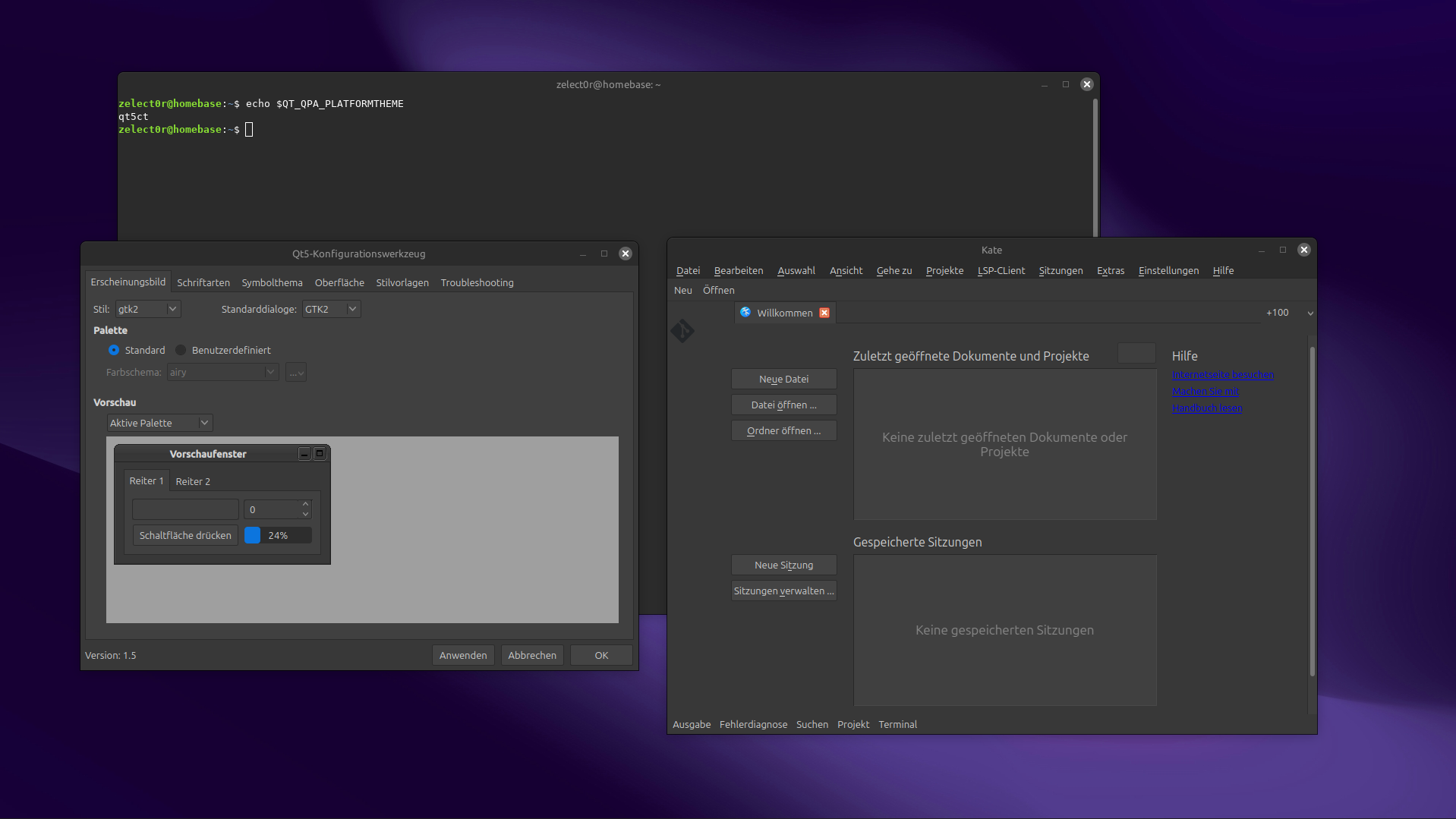Screen dimensions: 1456x819
Task: Click the Schaltfläche drücken preview button
Action: (x=185, y=535)
